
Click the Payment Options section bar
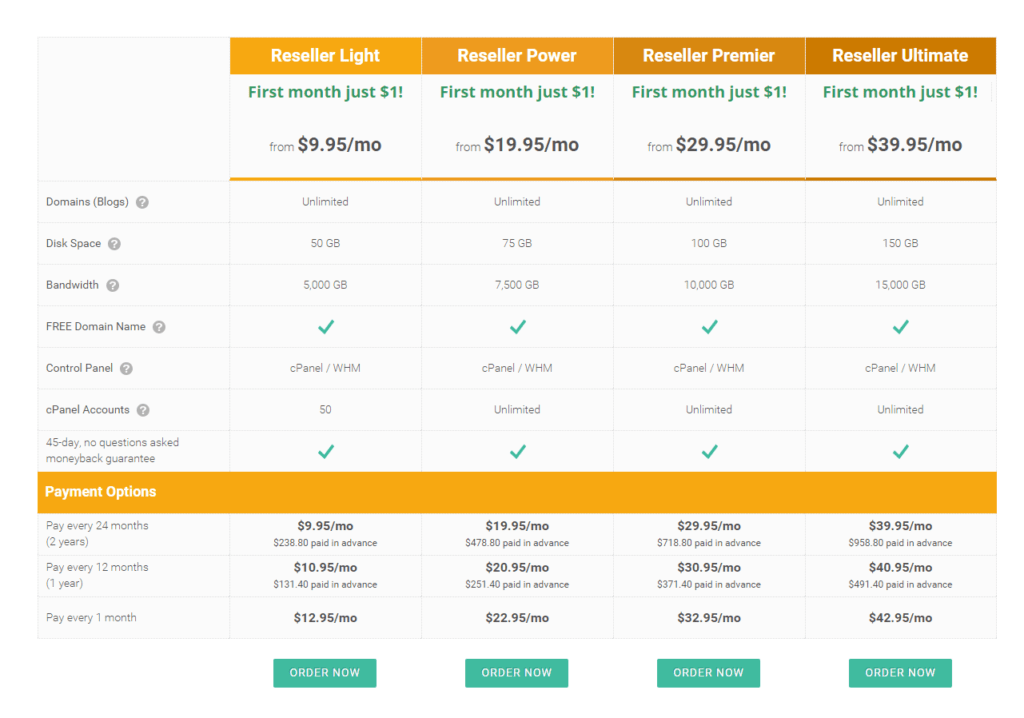coord(517,492)
